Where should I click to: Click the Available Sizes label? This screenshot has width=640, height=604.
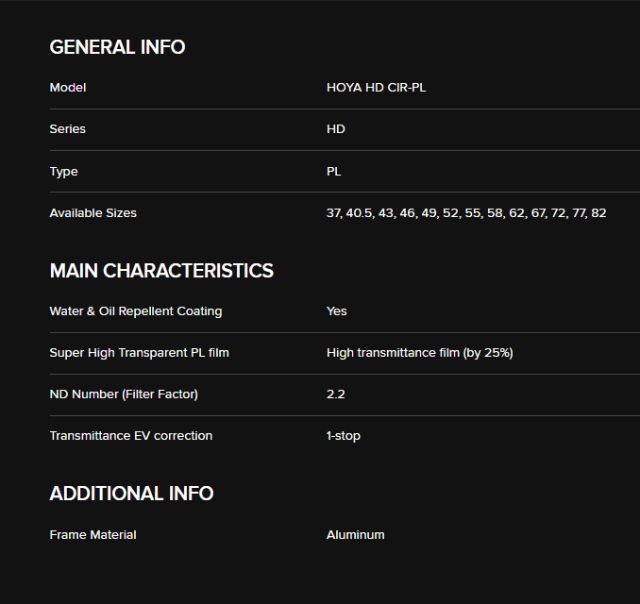pyautogui.click(x=93, y=213)
